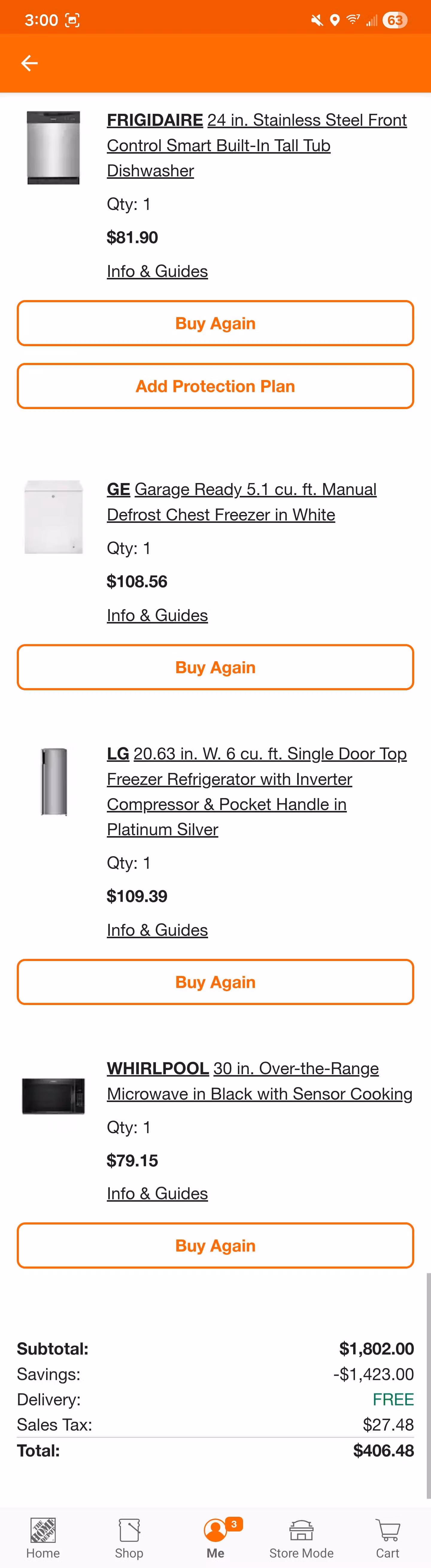
Task: Tap the LG refrigerator thumbnail image
Action: coord(54,781)
